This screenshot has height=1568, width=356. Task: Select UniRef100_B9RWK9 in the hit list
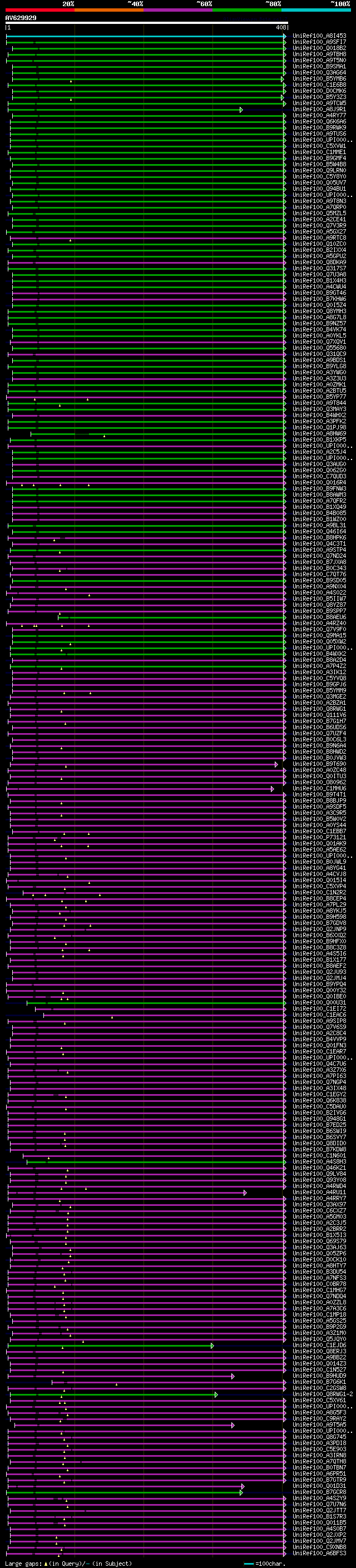[319, 128]
